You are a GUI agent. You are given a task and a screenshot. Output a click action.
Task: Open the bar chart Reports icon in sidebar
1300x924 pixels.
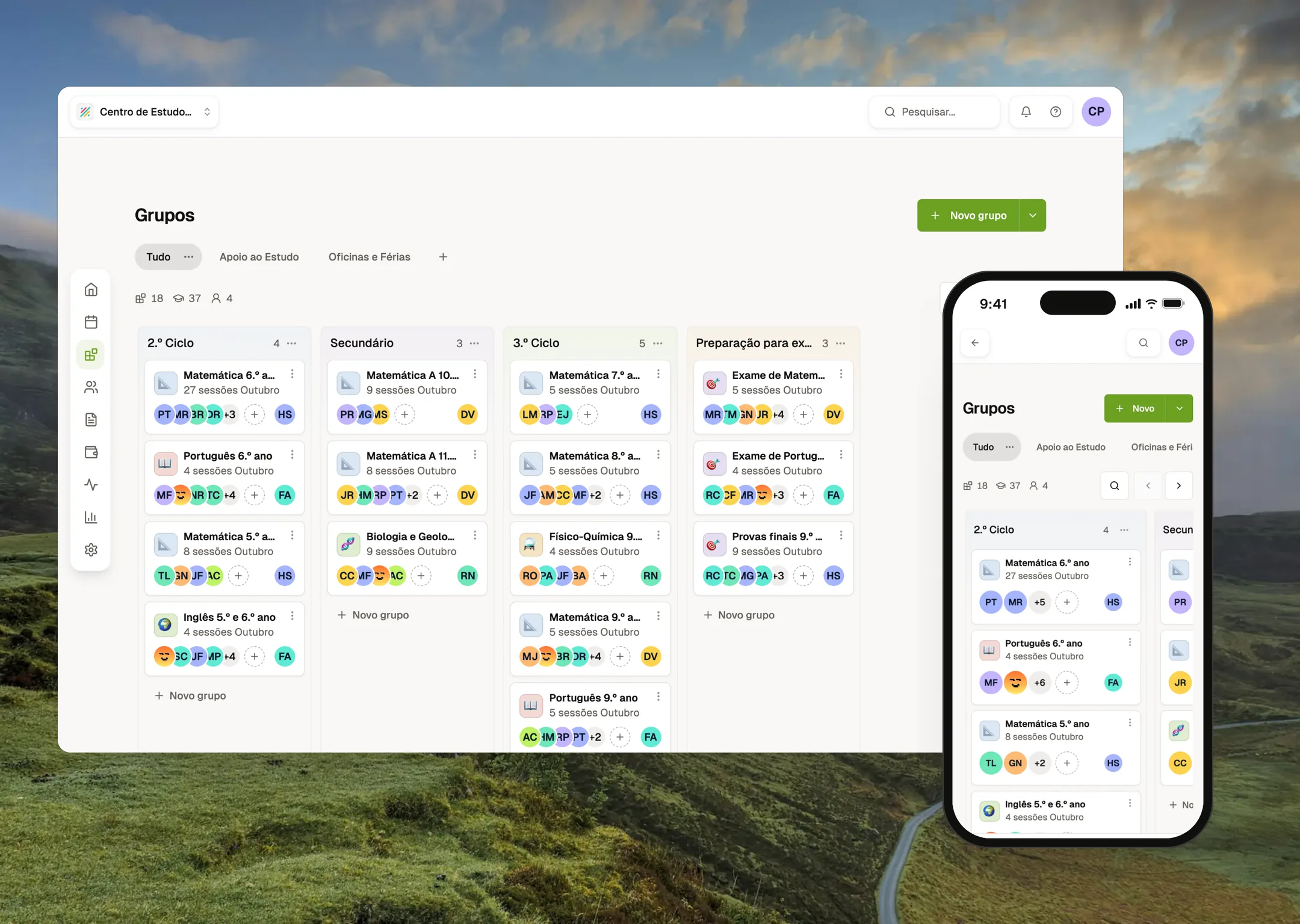(91, 517)
